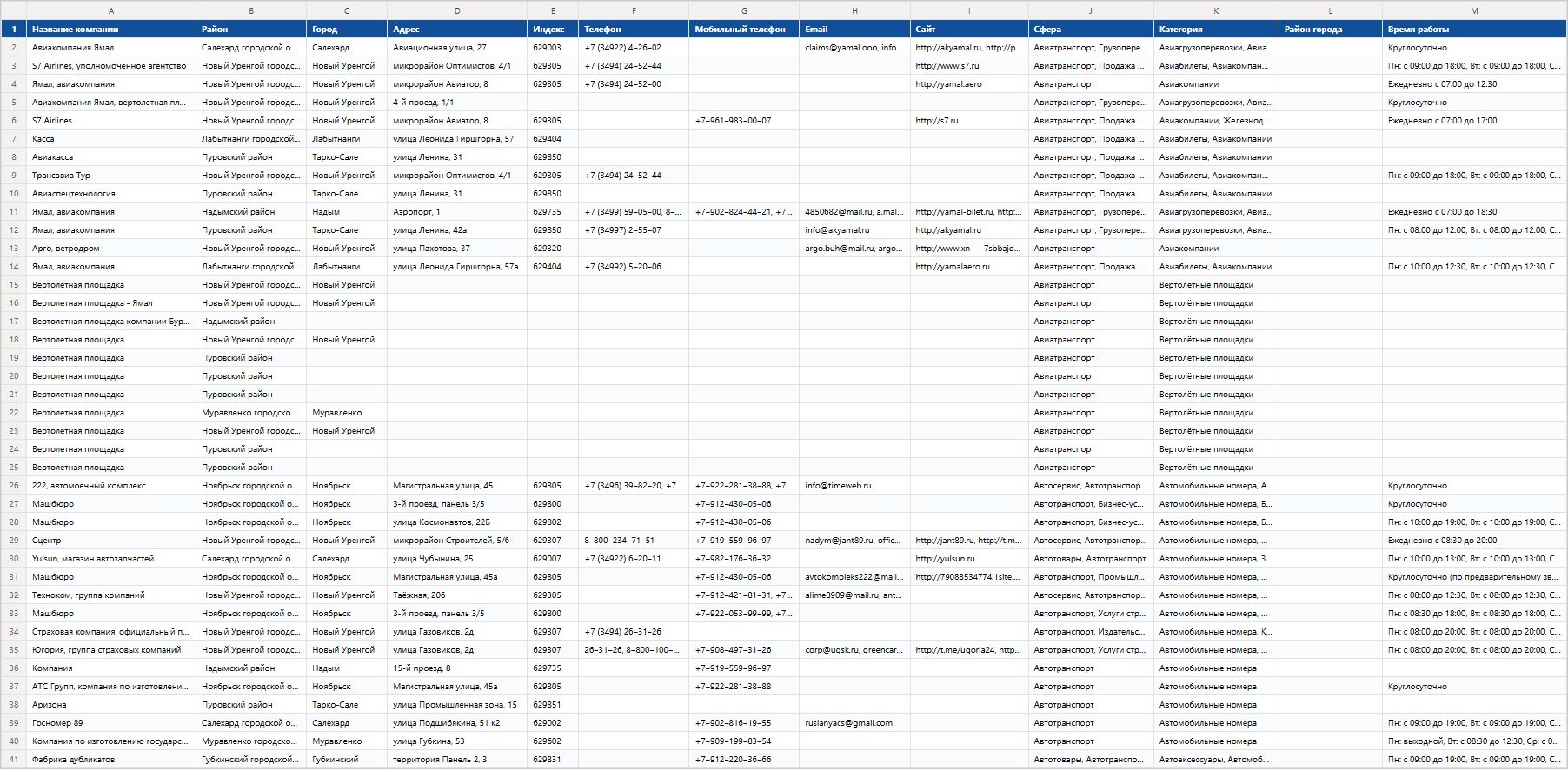The height and width of the screenshot is (784, 1568).
Task: Click the 'Время работы' header cell
Action: (x=1474, y=29)
